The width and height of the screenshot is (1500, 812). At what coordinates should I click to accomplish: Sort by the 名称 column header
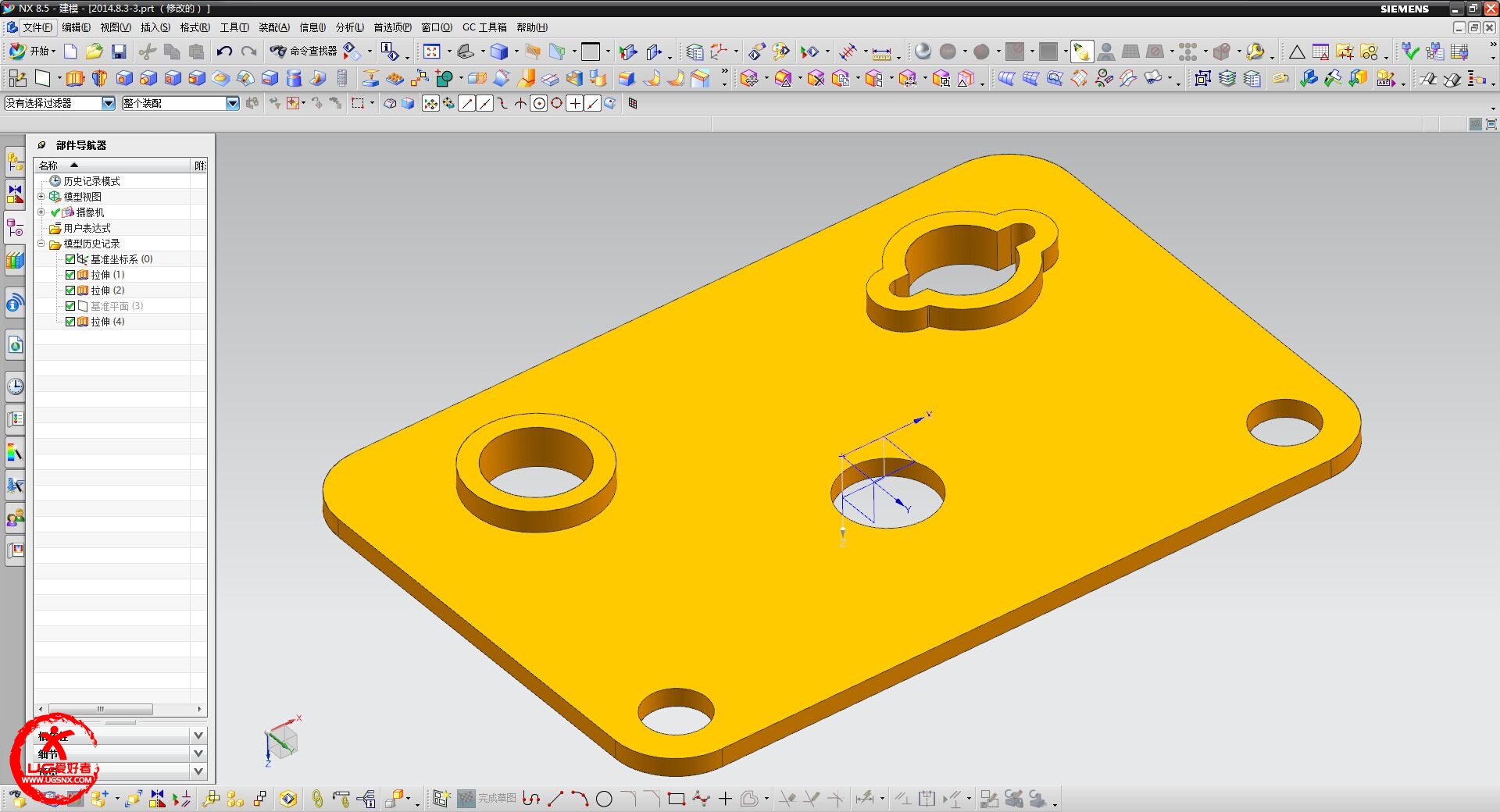(112, 166)
